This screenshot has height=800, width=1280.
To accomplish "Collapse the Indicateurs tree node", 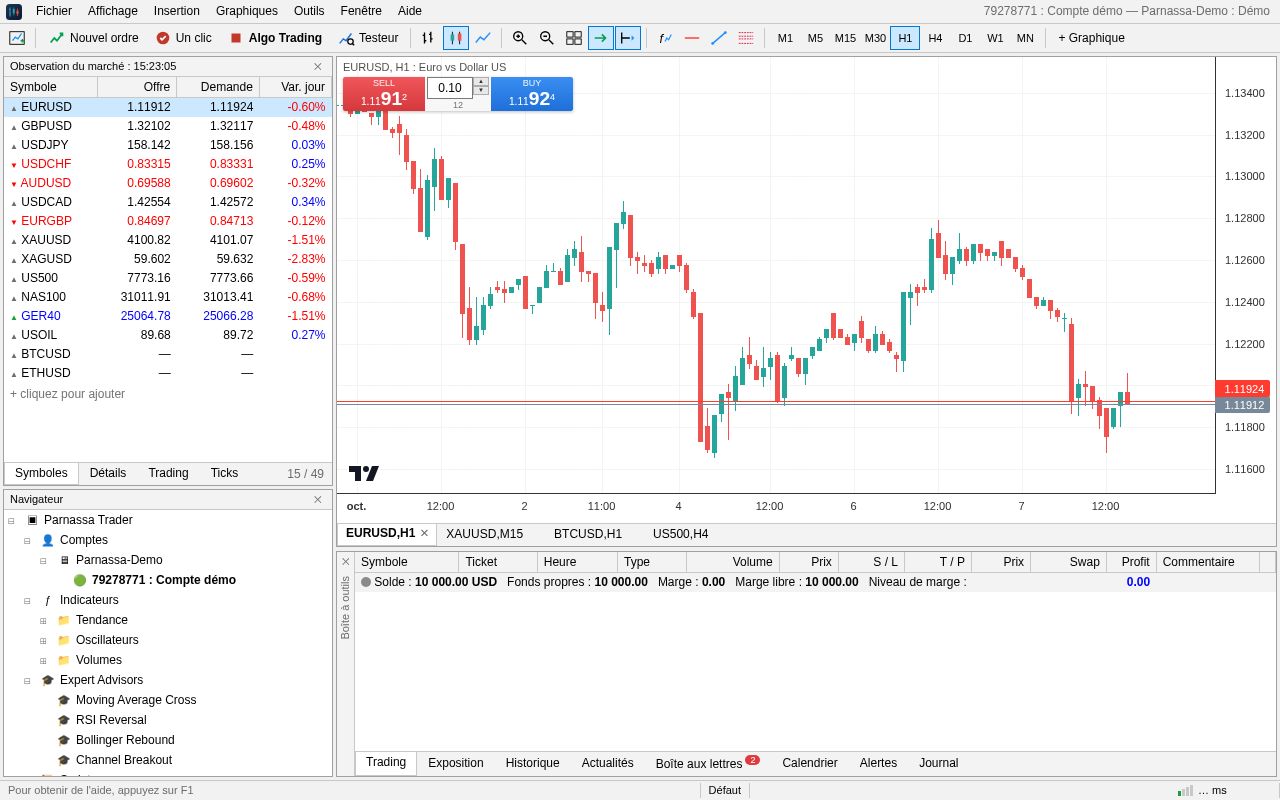I will [x=27, y=601].
